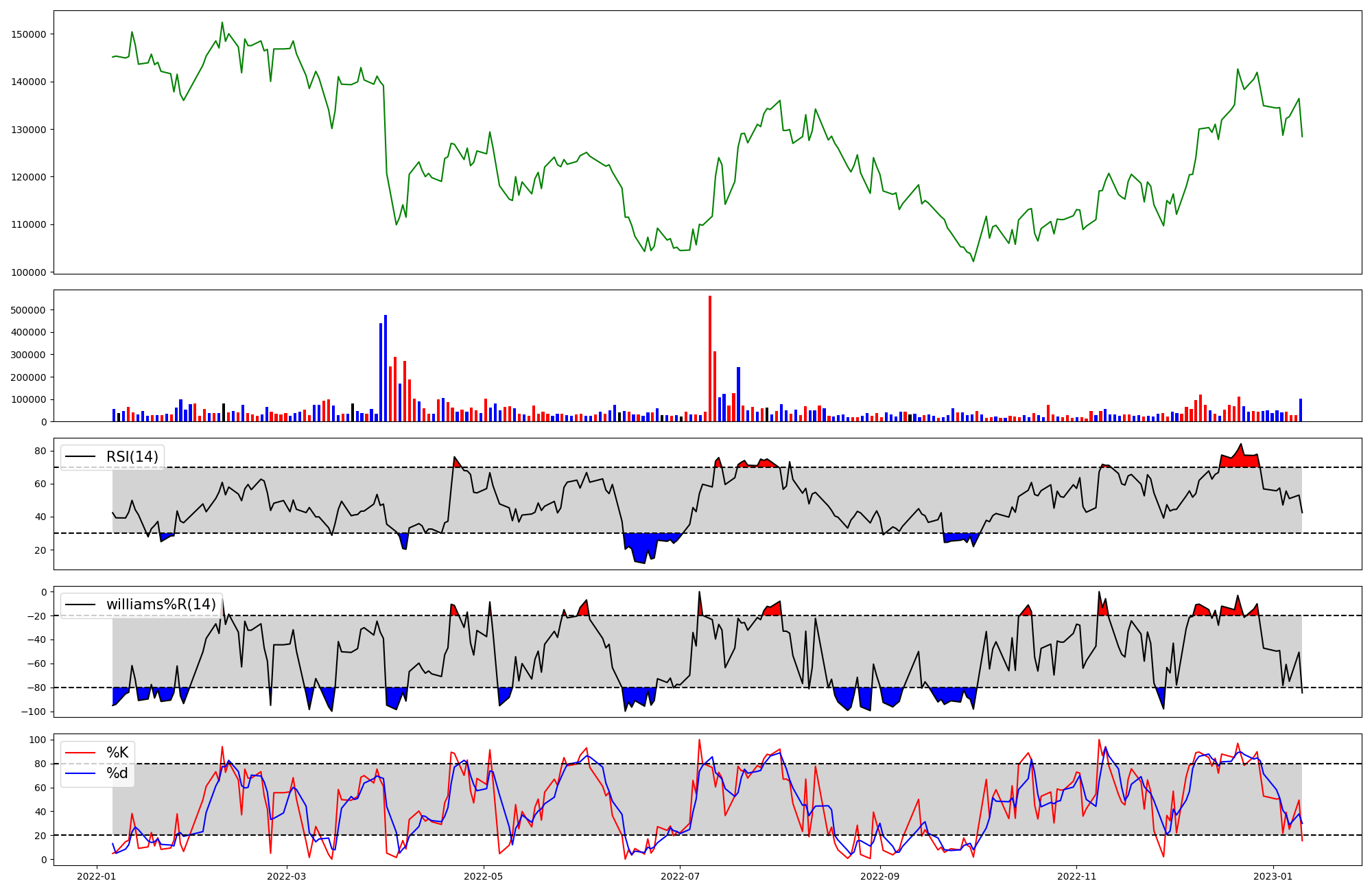Click the blue %d legend line sample
This screenshot has width=1372, height=892.
80,773
